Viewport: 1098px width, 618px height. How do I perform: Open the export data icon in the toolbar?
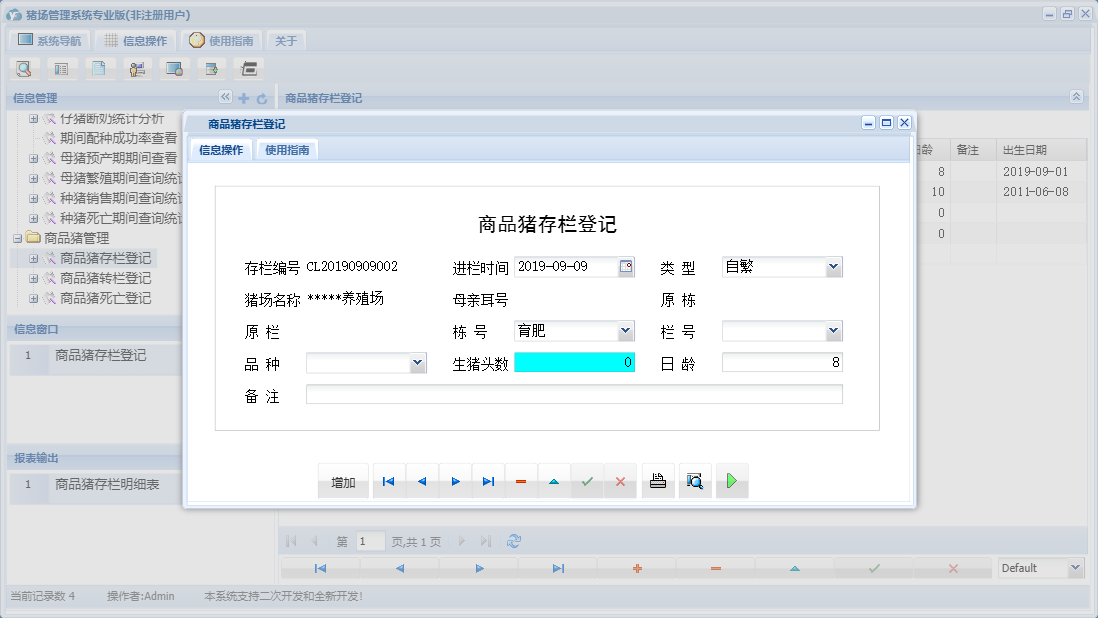[x=212, y=68]
